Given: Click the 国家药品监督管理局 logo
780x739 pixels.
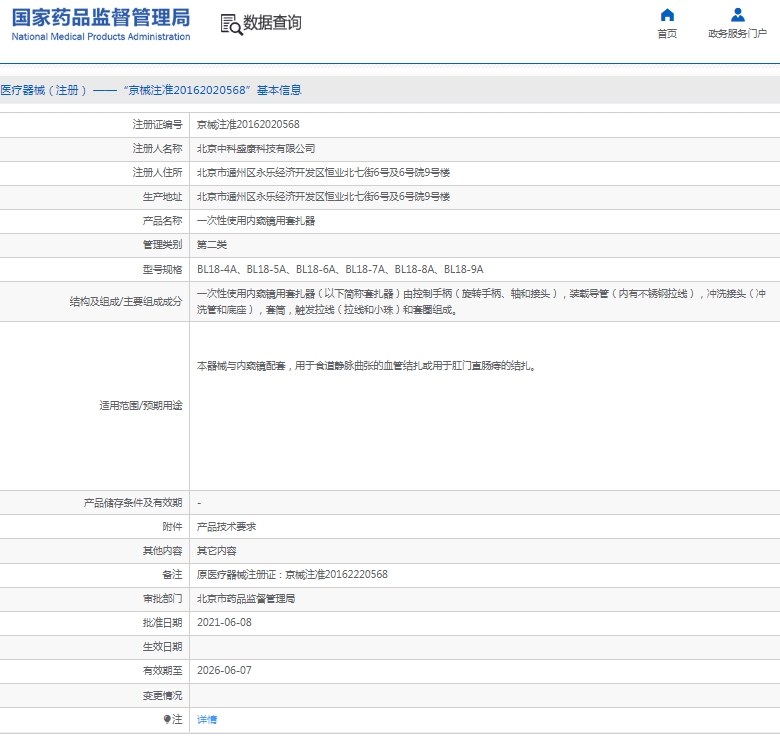Looking at the screenshot, I should (x=101, y=17).
